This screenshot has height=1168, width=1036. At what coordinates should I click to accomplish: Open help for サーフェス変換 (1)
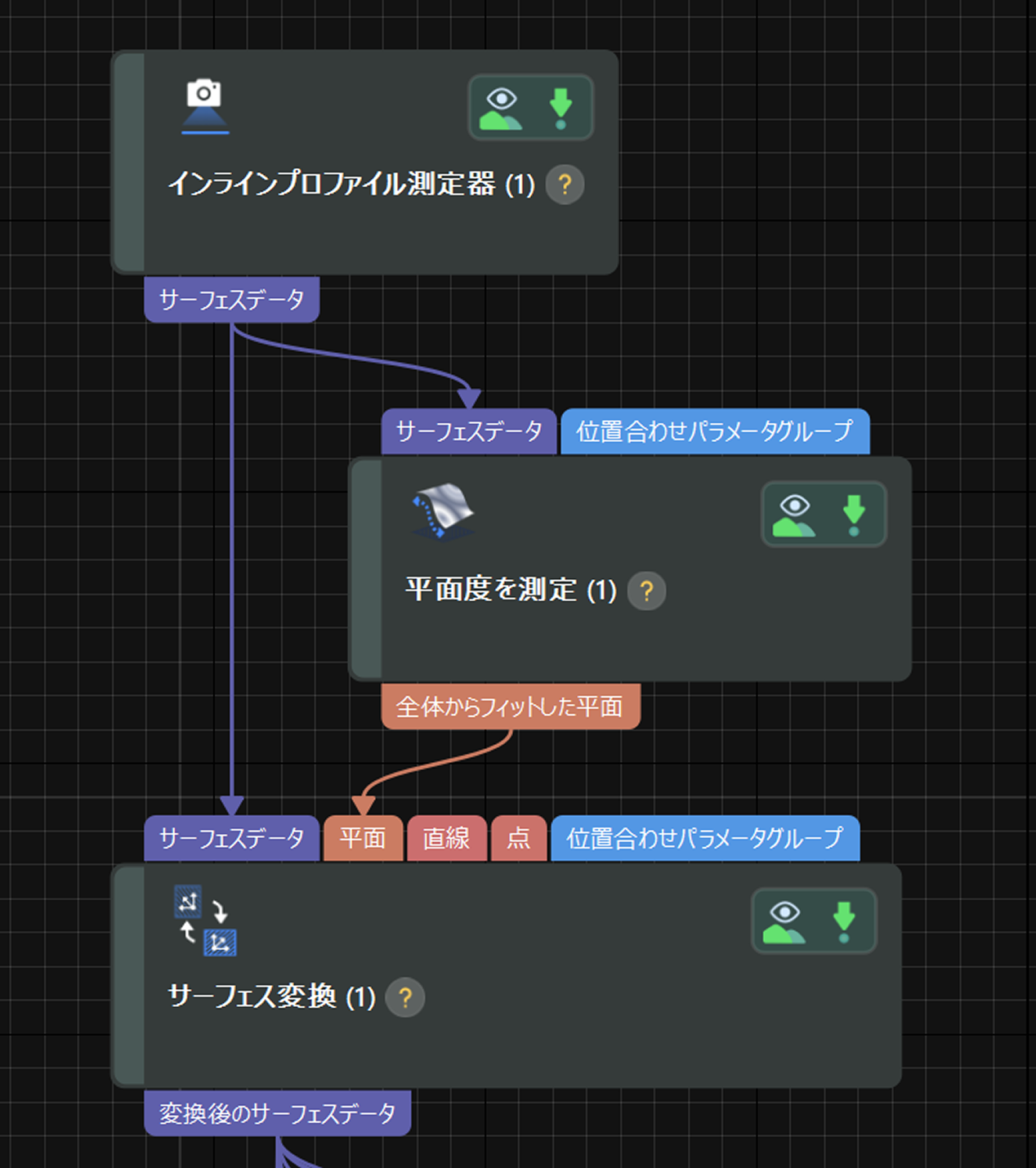pos(405,997)
